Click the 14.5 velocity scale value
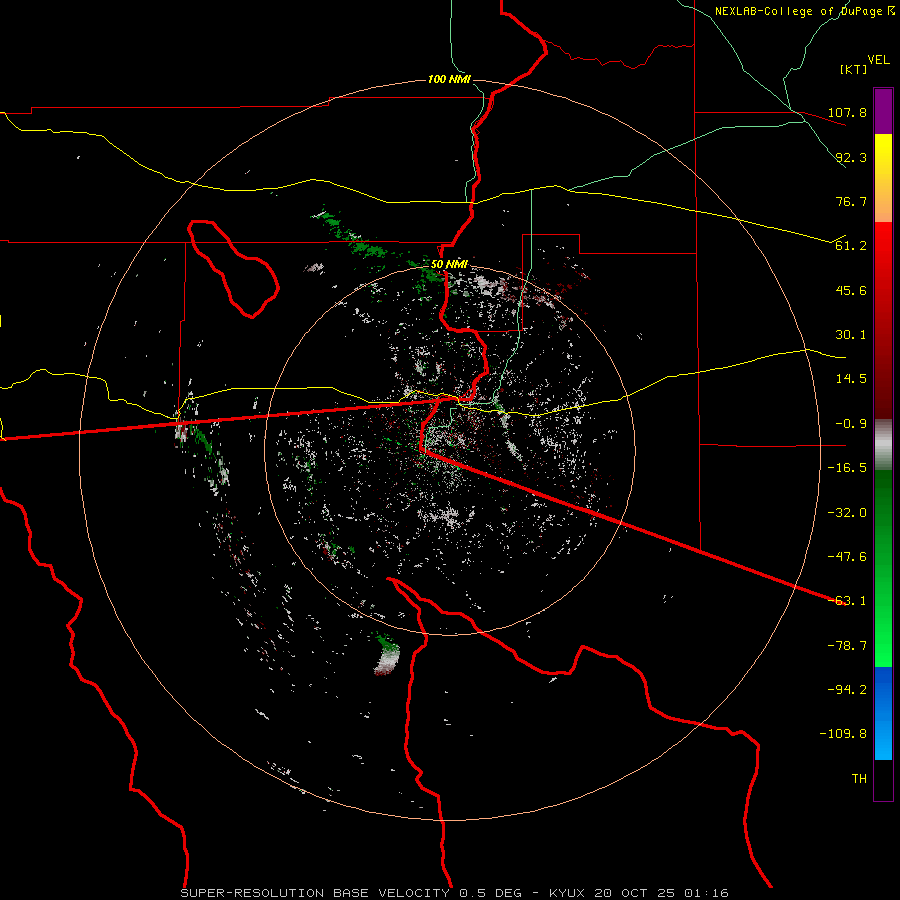The height and width of the screenshot is (900, 900). pos(851,379)
